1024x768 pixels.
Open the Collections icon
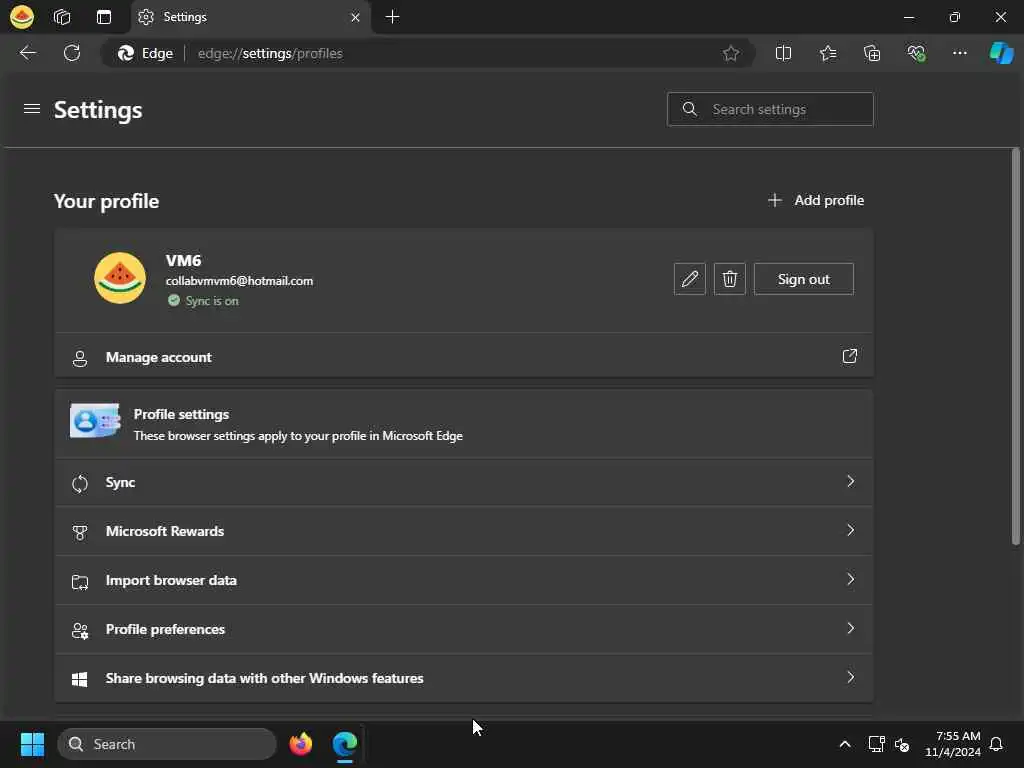pos(872,54)
